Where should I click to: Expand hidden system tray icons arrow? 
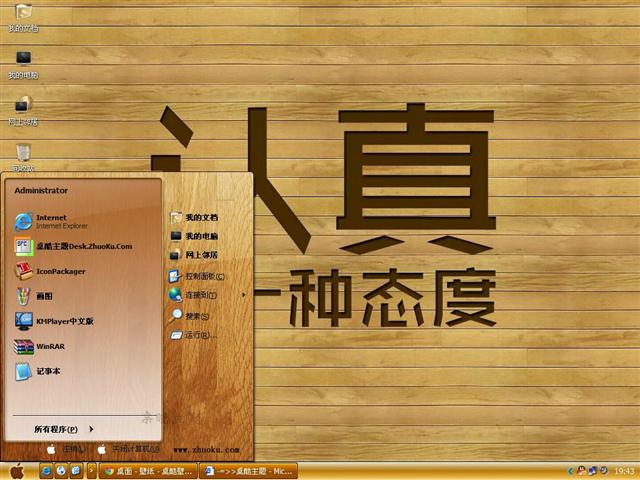click(x=571, y=471)
